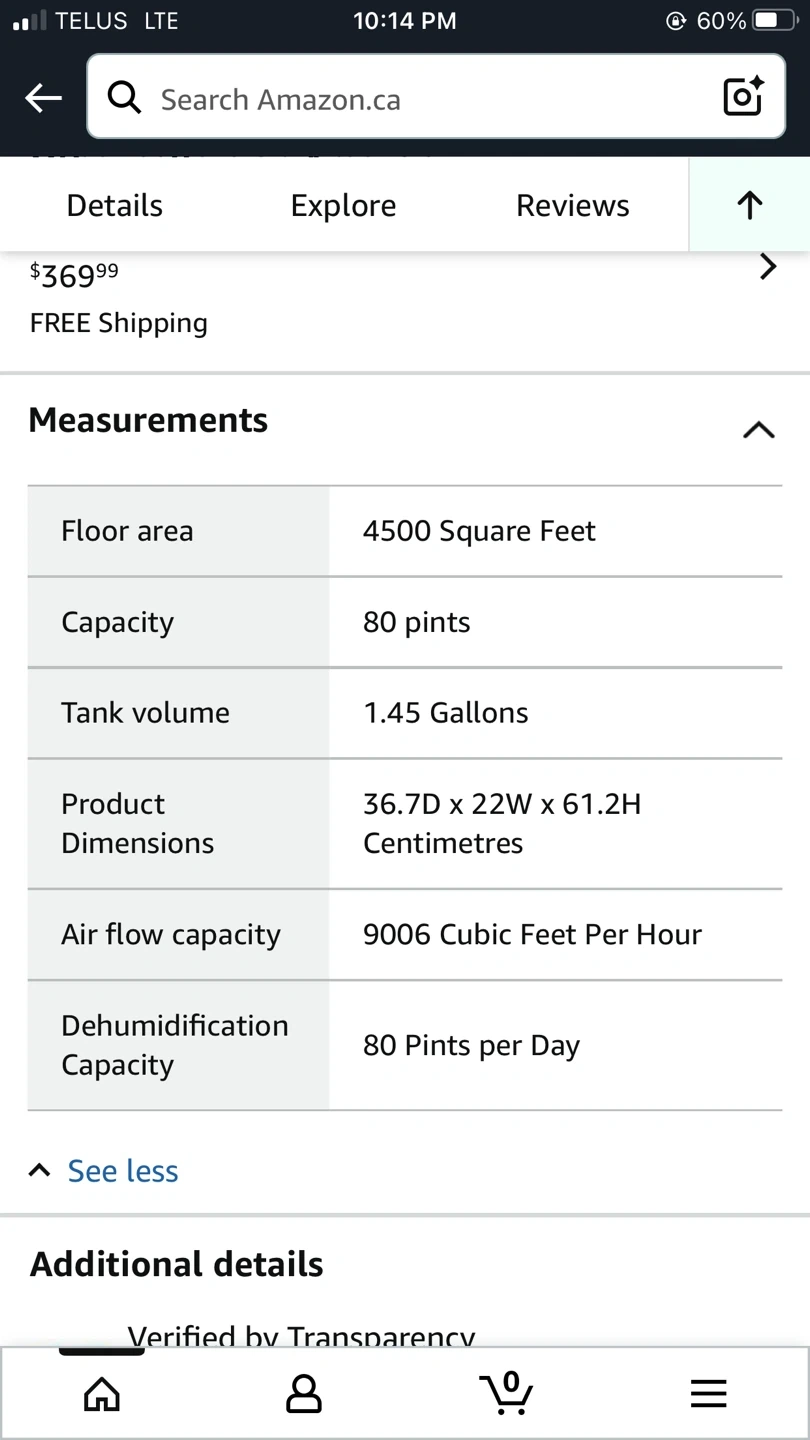Tap the Measurements section heading
Image resolution: width=810 pixels, height=1440 pixels.
(x=148, y=420)
